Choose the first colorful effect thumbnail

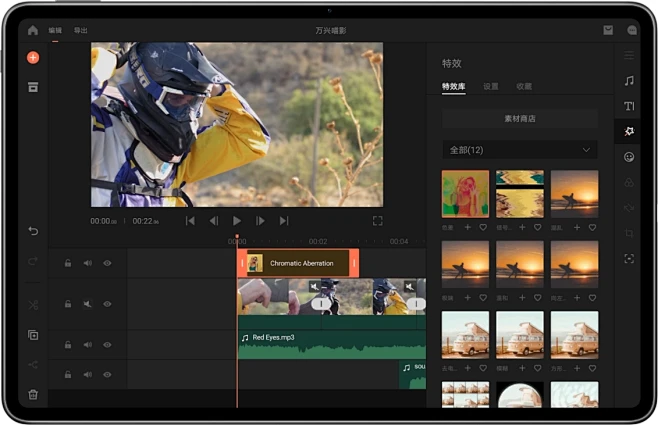465,194
